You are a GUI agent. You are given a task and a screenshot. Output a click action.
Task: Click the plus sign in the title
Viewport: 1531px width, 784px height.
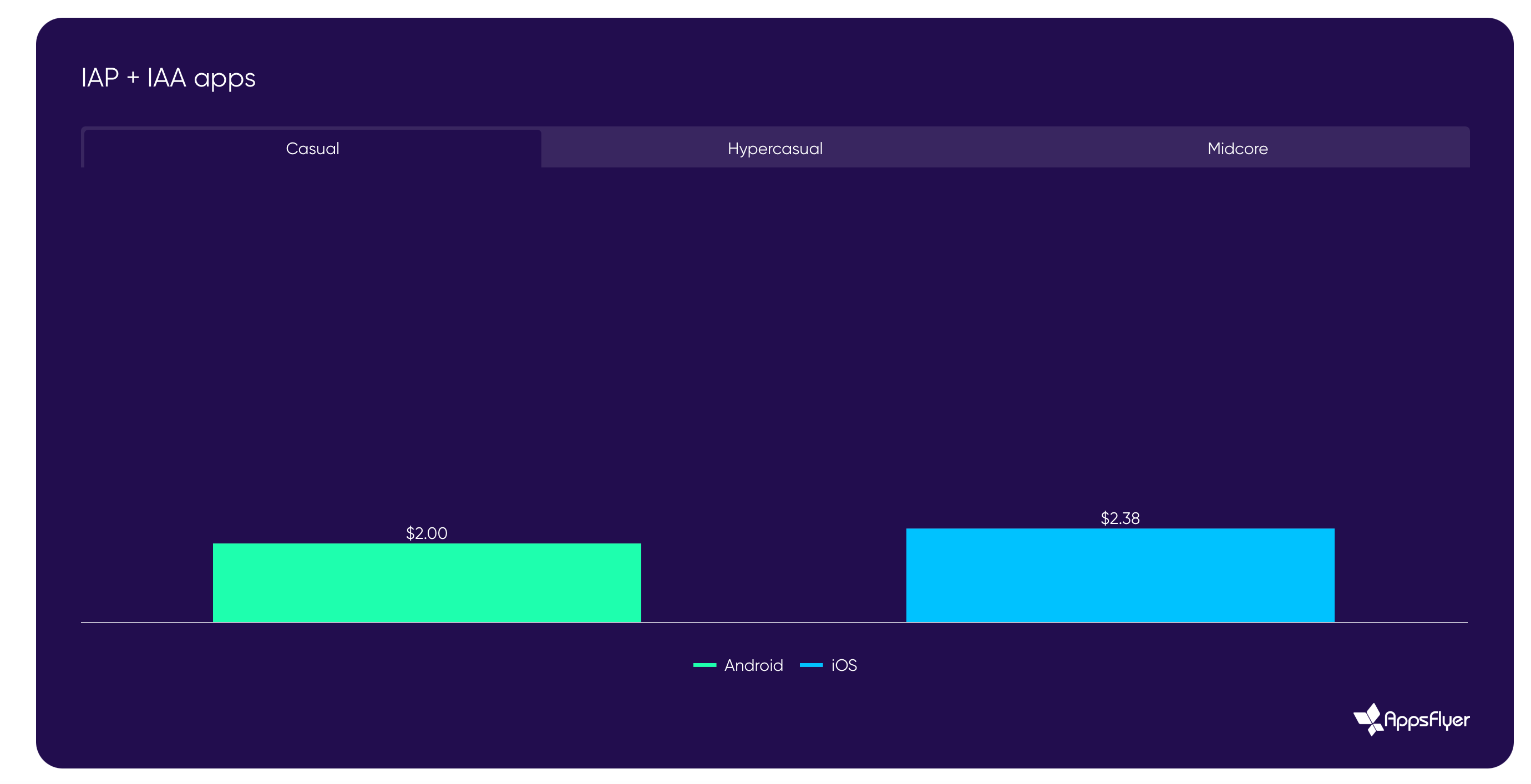[133, 78]
